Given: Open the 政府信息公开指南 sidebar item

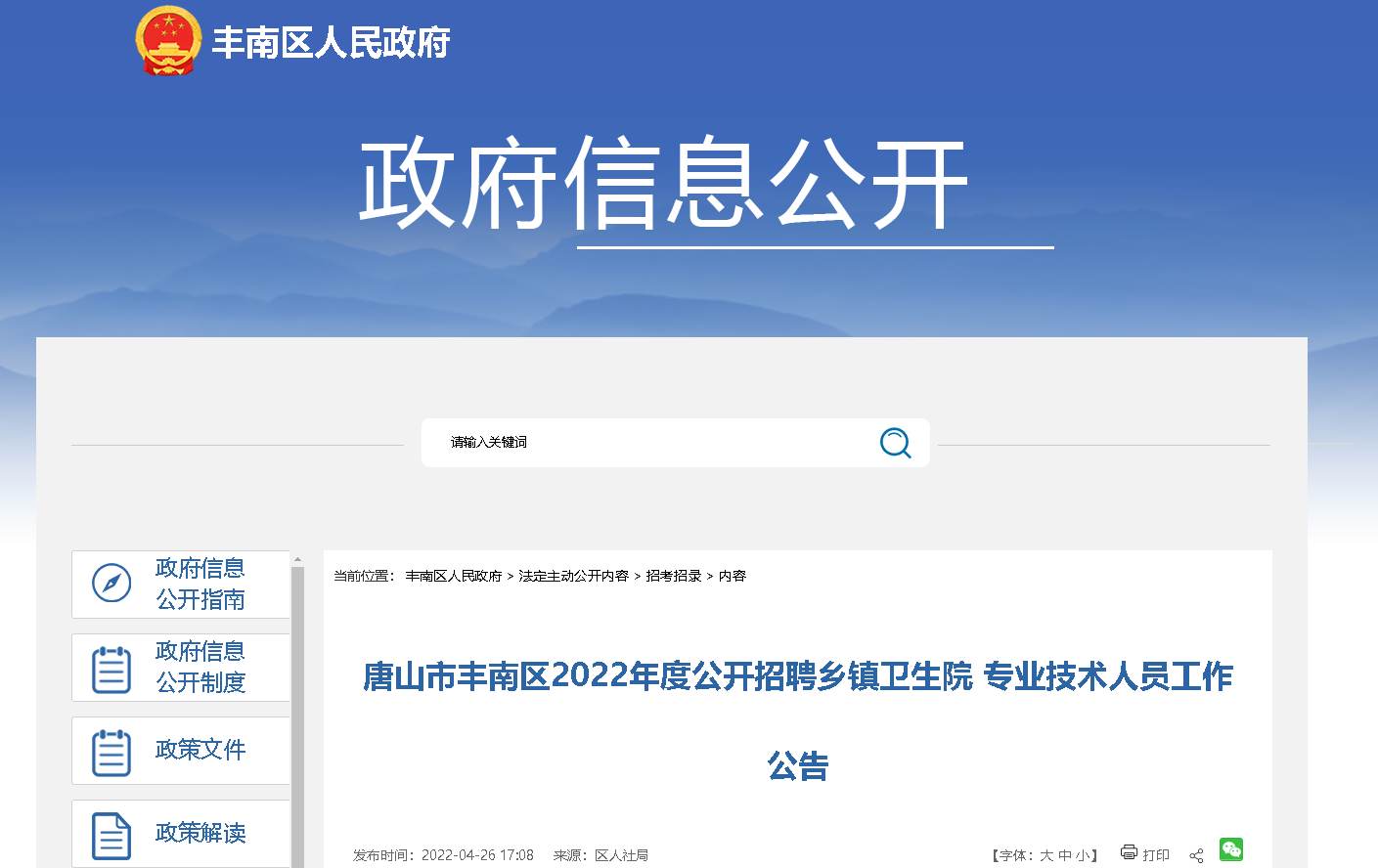Looking at the screenshot, I should click(200, 584).
